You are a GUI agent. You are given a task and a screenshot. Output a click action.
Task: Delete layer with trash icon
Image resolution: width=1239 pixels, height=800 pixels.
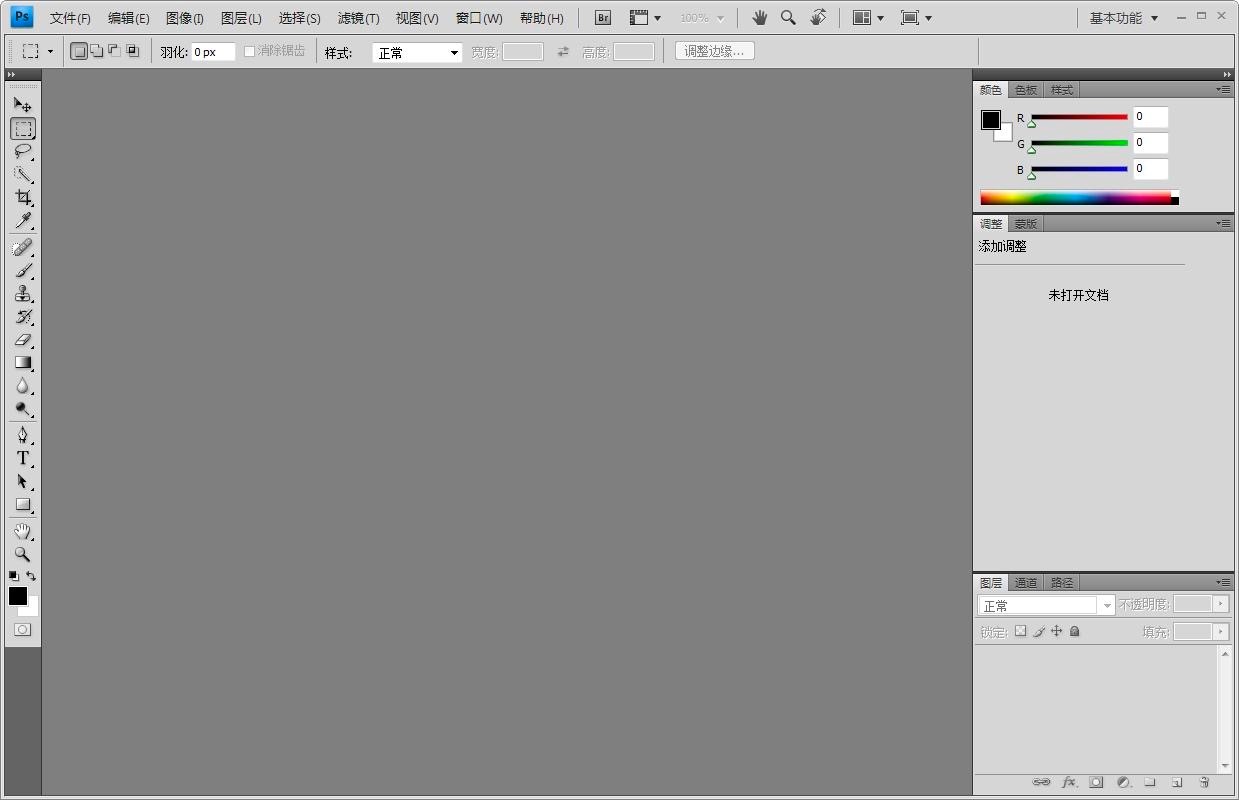pyautogui.click(x=1206, y=783)
